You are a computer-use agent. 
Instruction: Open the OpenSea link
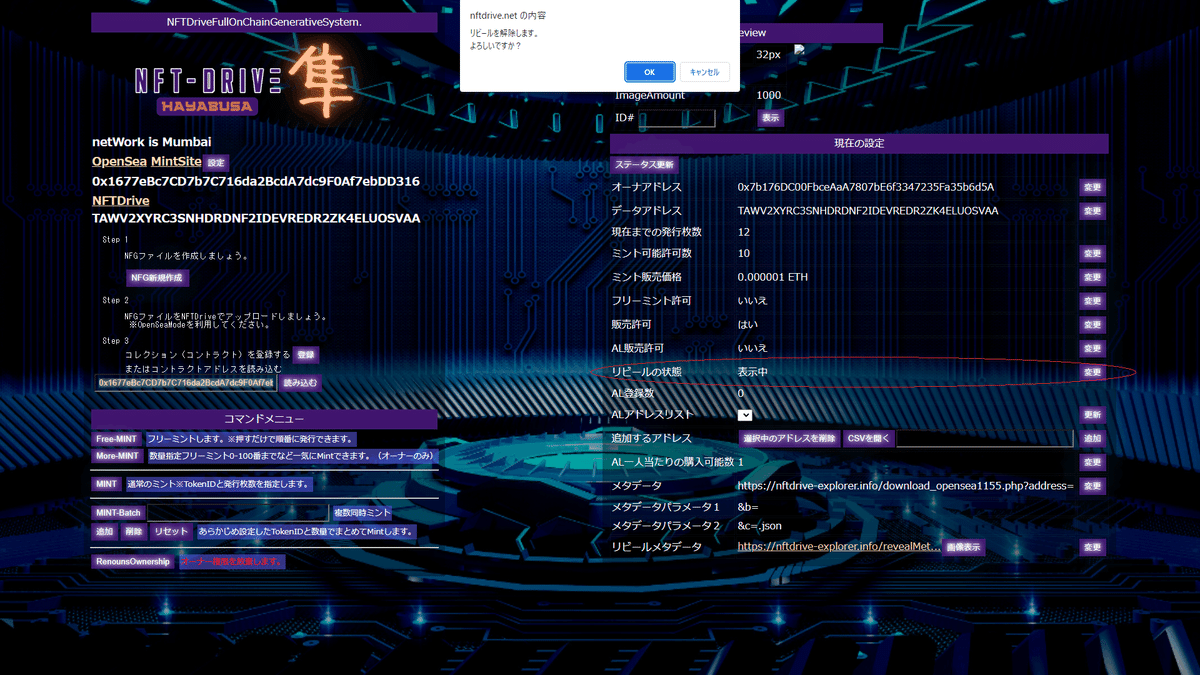pos(119,161)
